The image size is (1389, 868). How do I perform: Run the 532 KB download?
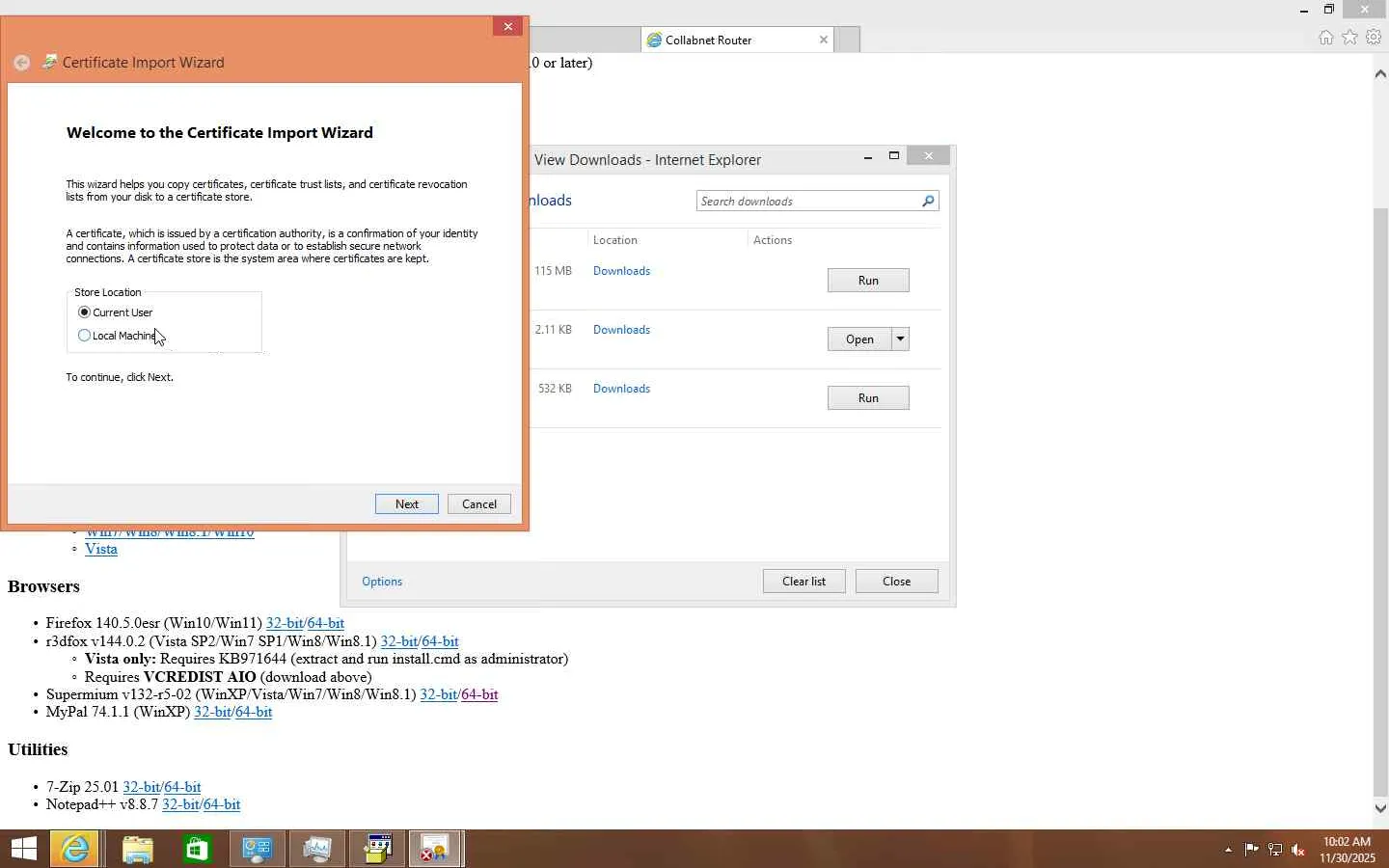click(x=868, y=398)
